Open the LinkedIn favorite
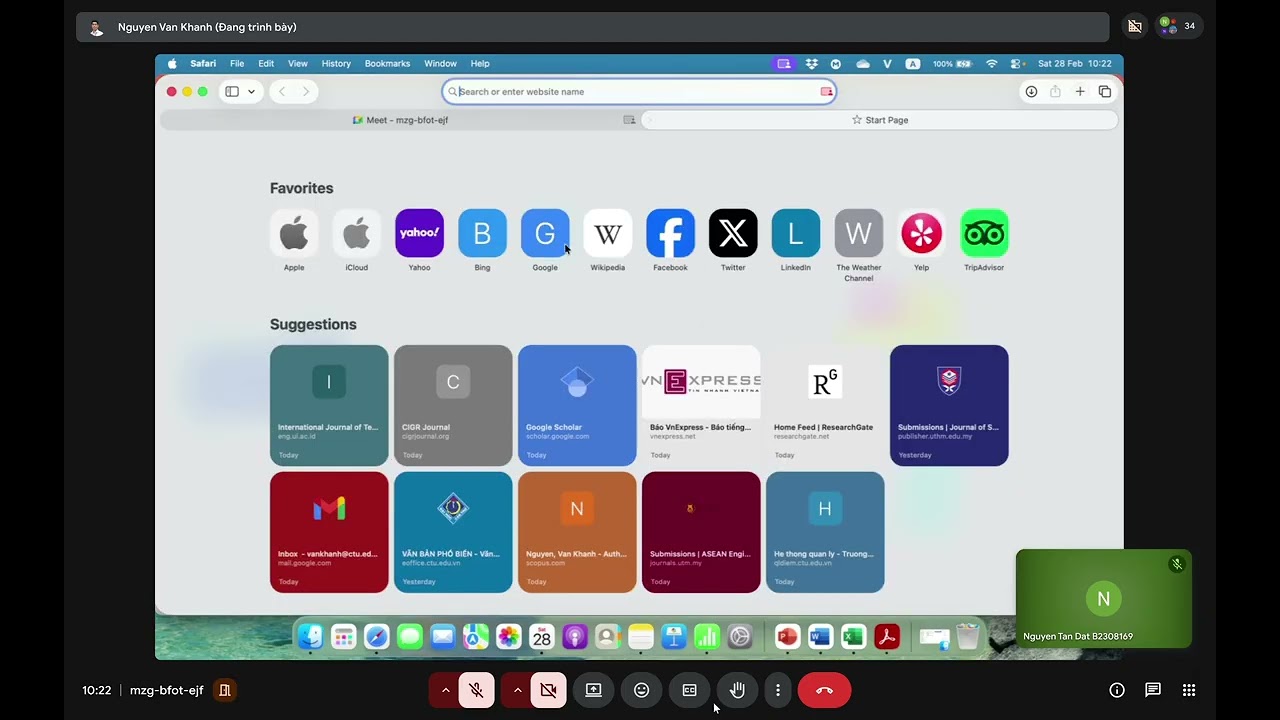This screenshot has width=1280, height=720. [x=796, y=233]
